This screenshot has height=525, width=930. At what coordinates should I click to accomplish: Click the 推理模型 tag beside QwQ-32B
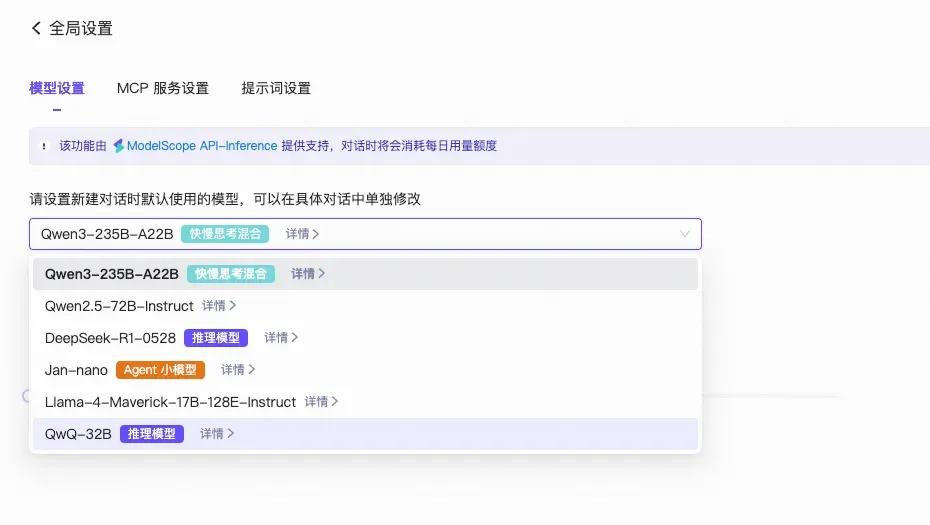[152, 434]
